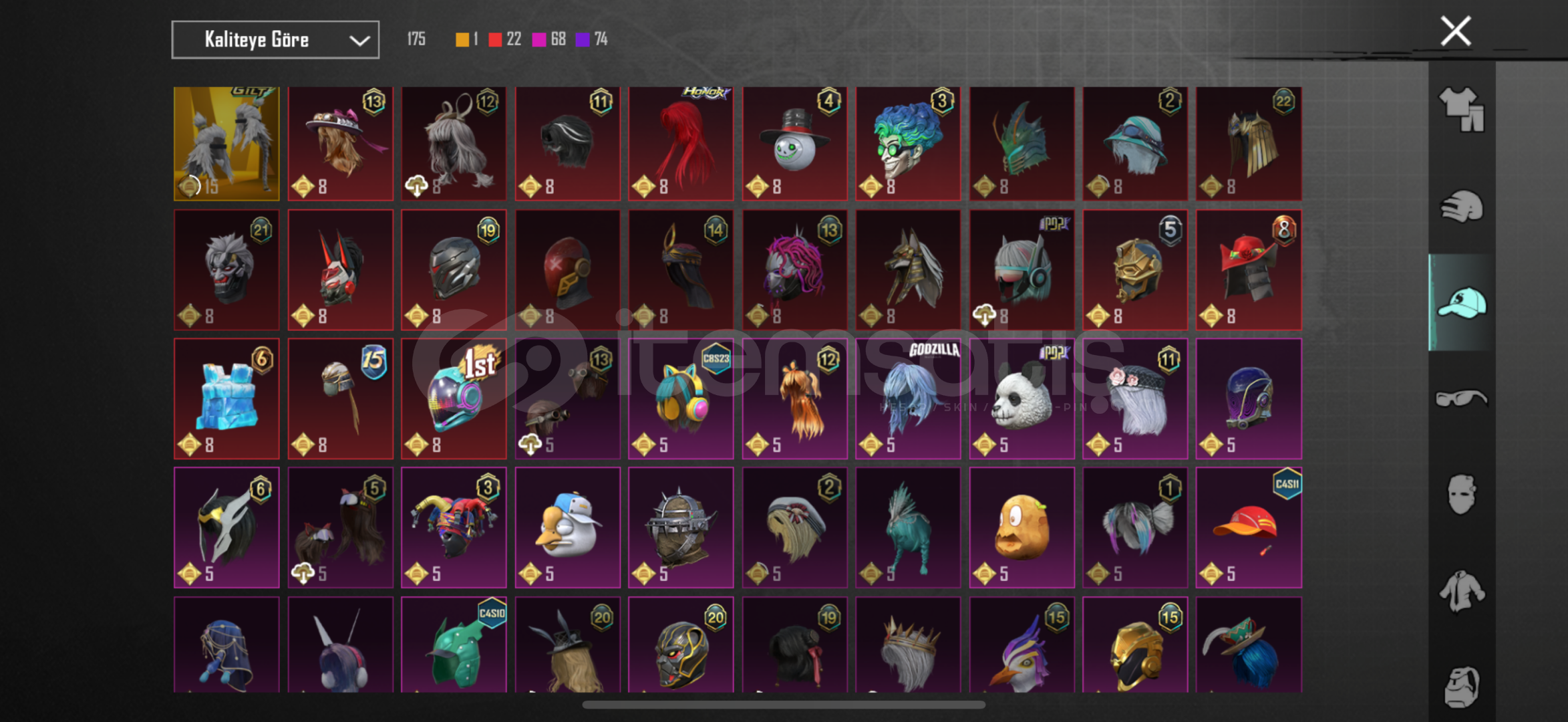This screenshot has width=1568, height=722.
Task: Select the red Honor hair item
Action: (x=681, y=143)
